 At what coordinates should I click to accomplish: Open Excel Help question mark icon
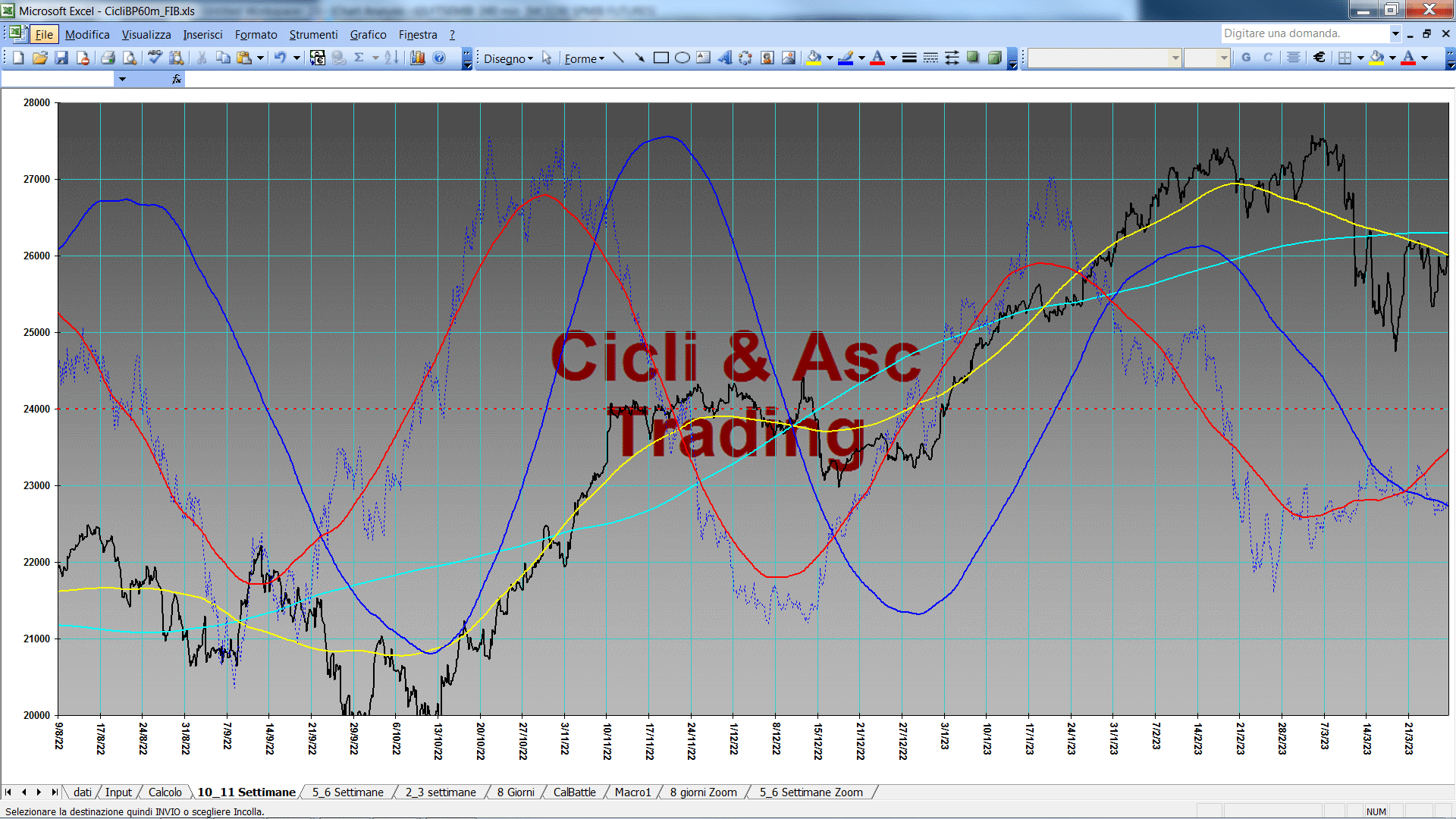439,58
